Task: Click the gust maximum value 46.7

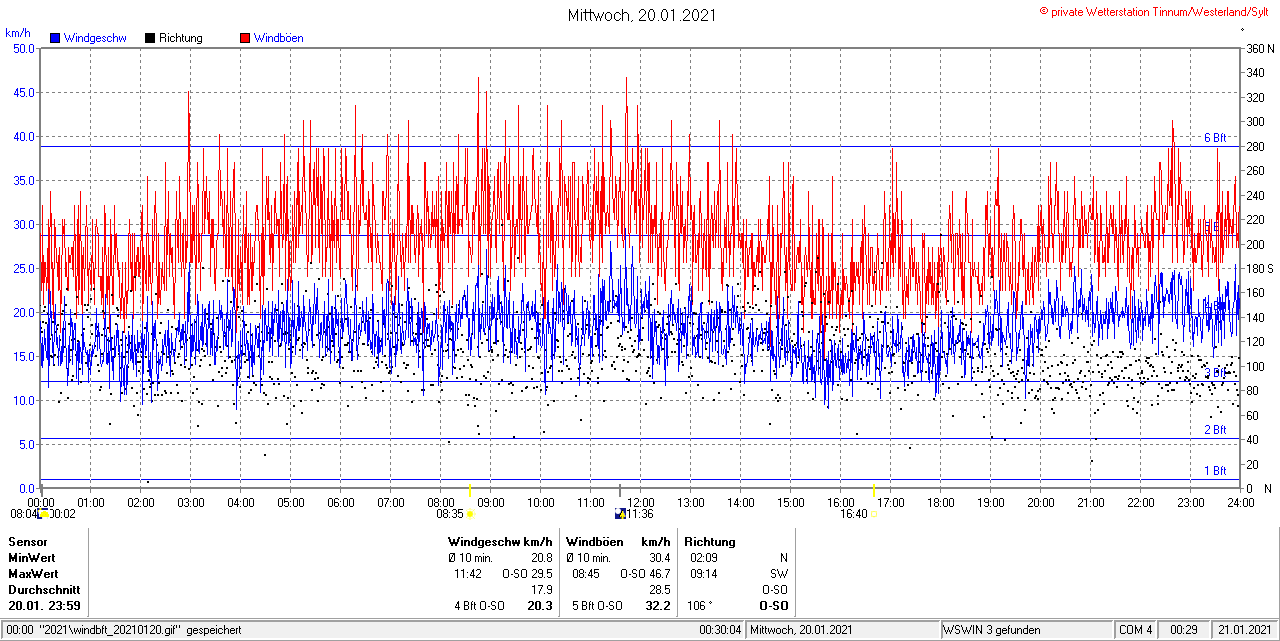Action: click(x=659, y=574)
